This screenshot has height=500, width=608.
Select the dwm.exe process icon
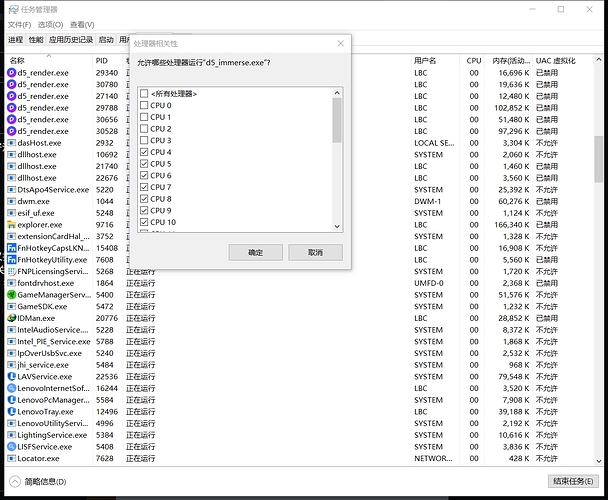pyautogui.click(x=12, y=201)
